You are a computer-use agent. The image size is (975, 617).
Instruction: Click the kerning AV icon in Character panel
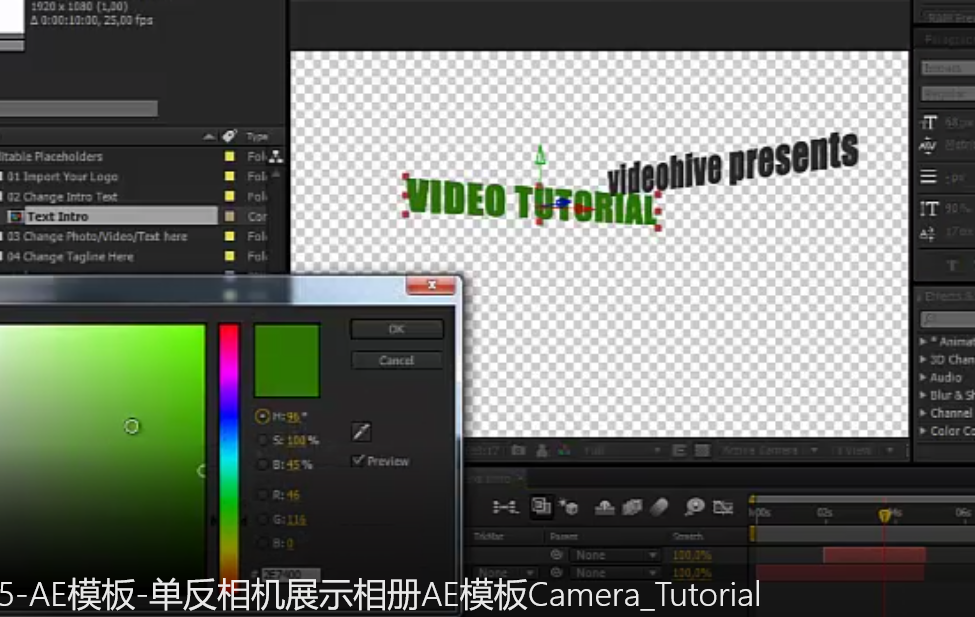(x=928, y=146)
